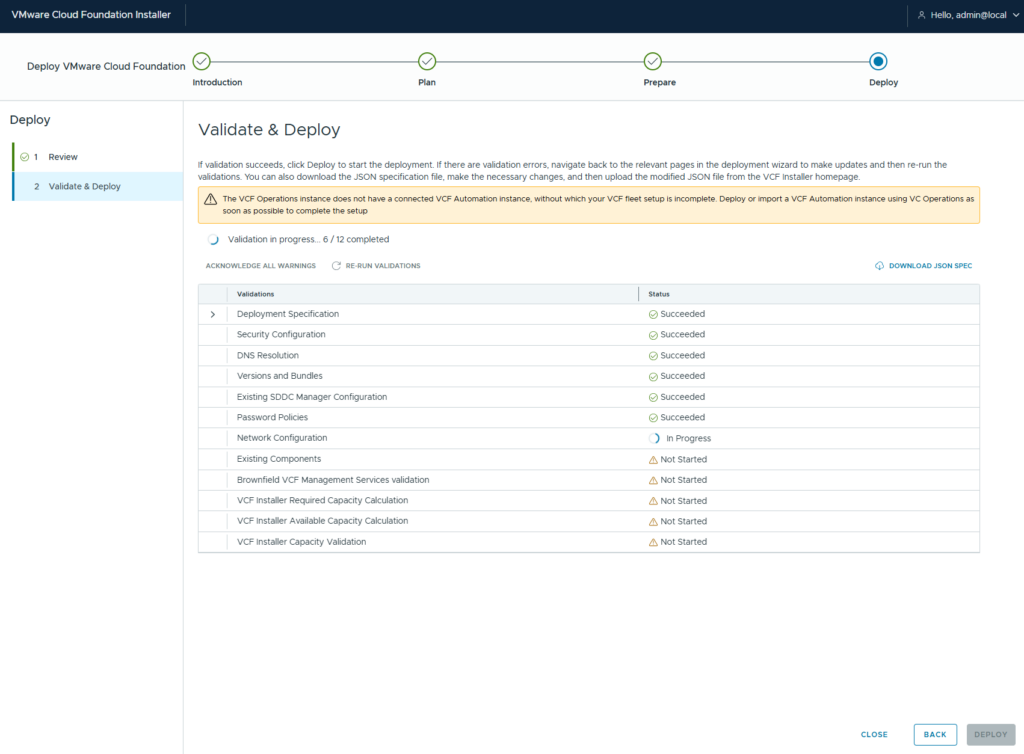Click the validation progress 6 / 12 text
This screenshot has width=1024, height=754.
pyautogui.click(x=308, y=240)
